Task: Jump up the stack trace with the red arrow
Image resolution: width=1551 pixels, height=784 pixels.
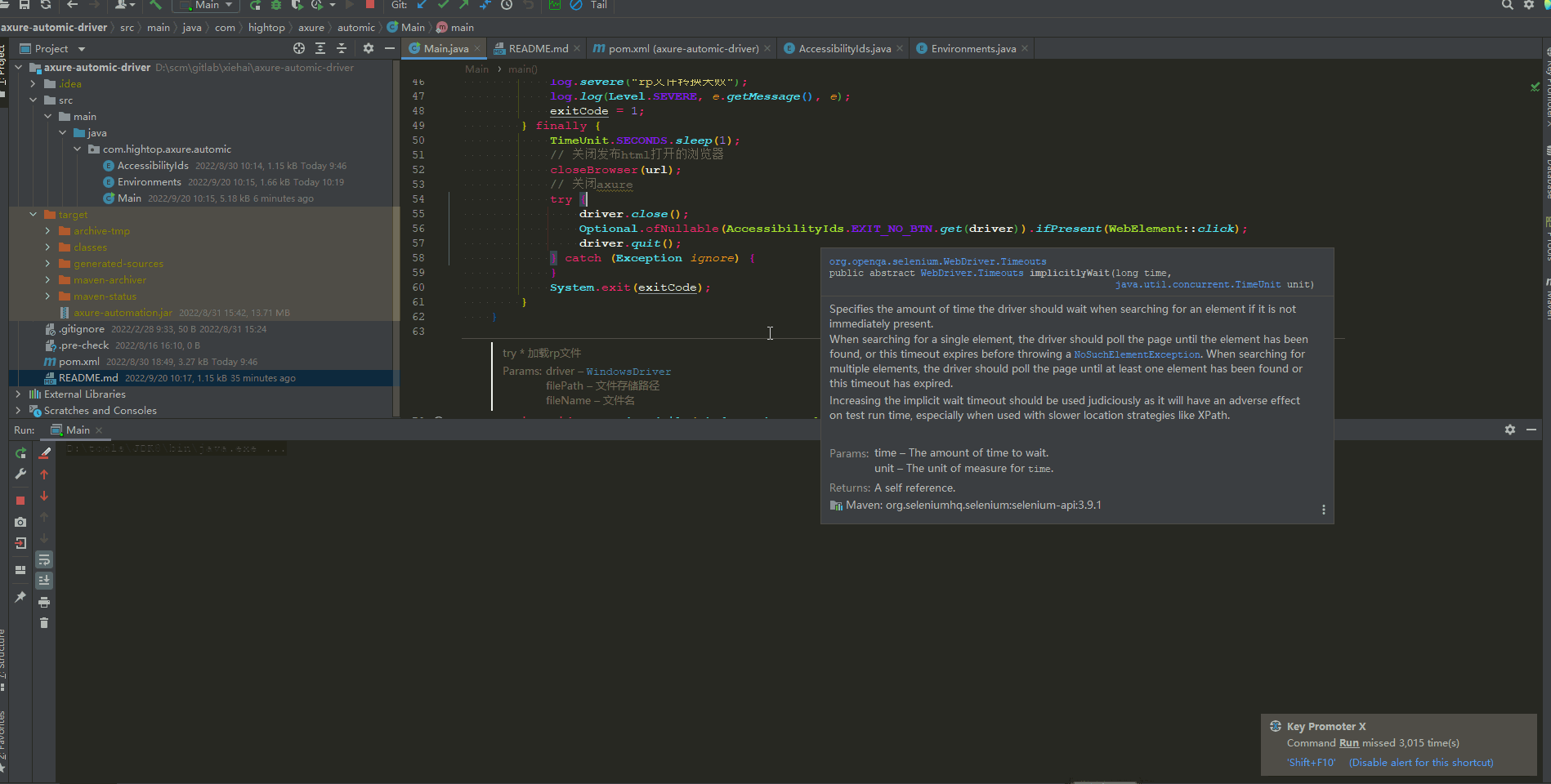Action: 45,474
